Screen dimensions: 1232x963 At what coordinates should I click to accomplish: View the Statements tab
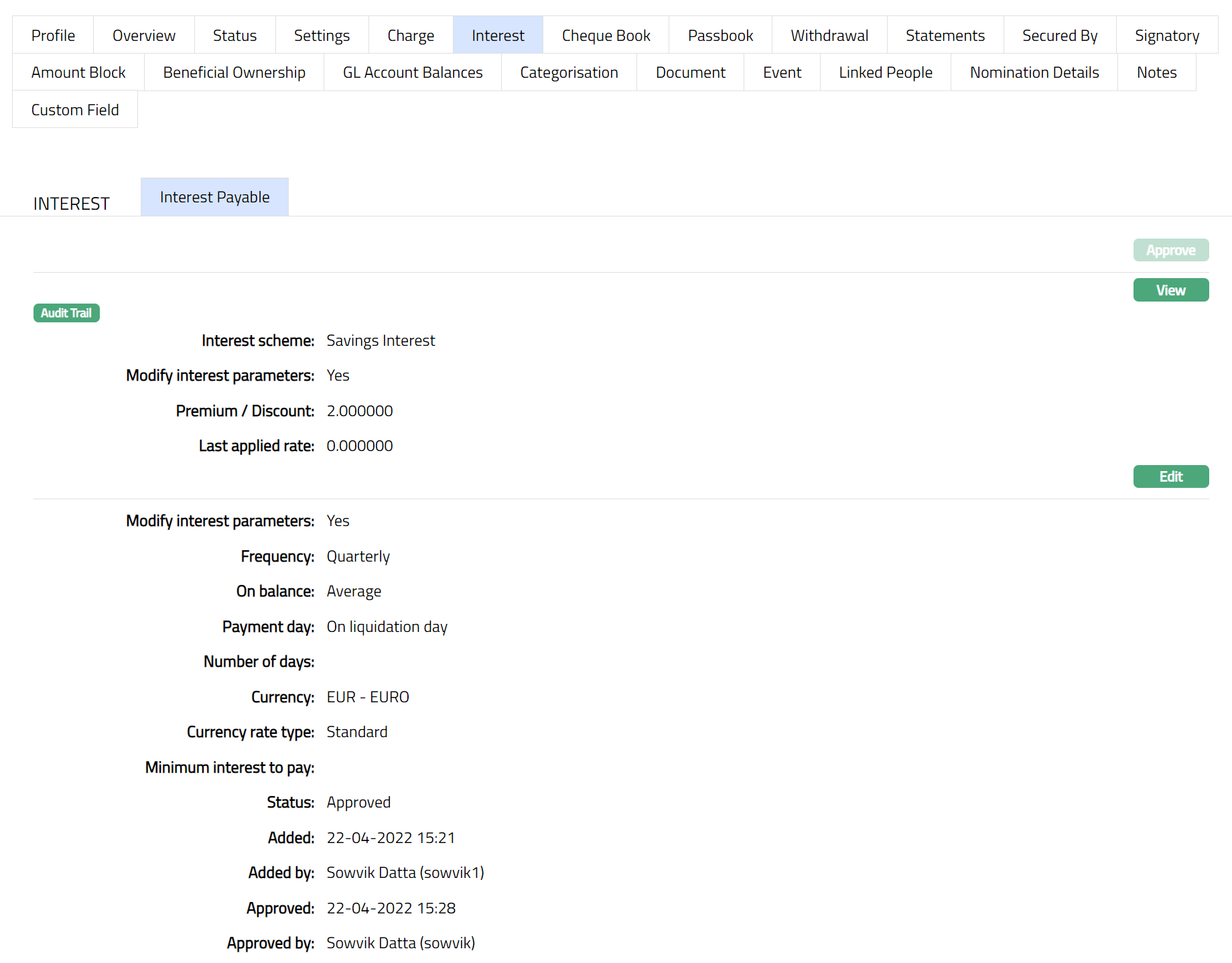[945, 36]
